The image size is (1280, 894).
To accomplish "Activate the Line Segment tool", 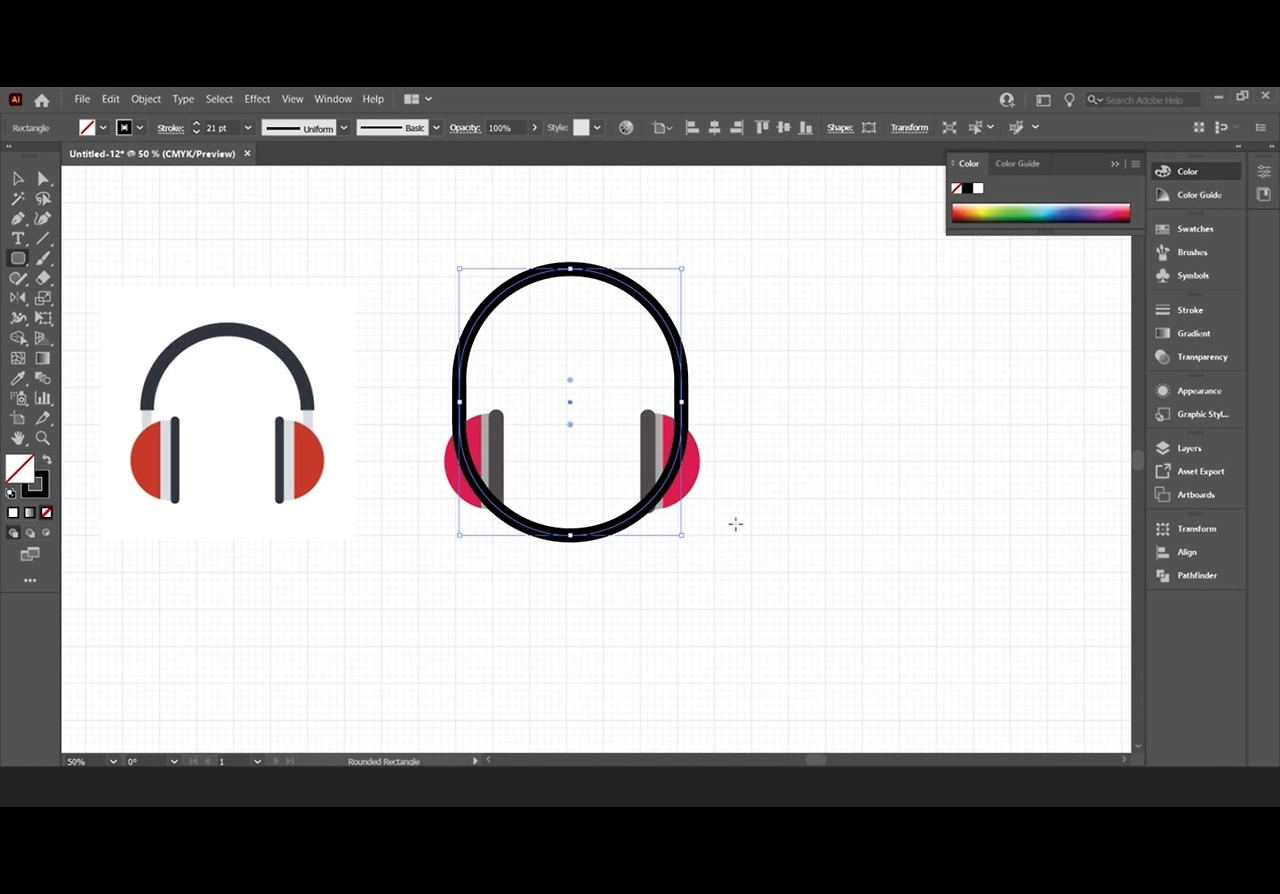I will [43, 238].
